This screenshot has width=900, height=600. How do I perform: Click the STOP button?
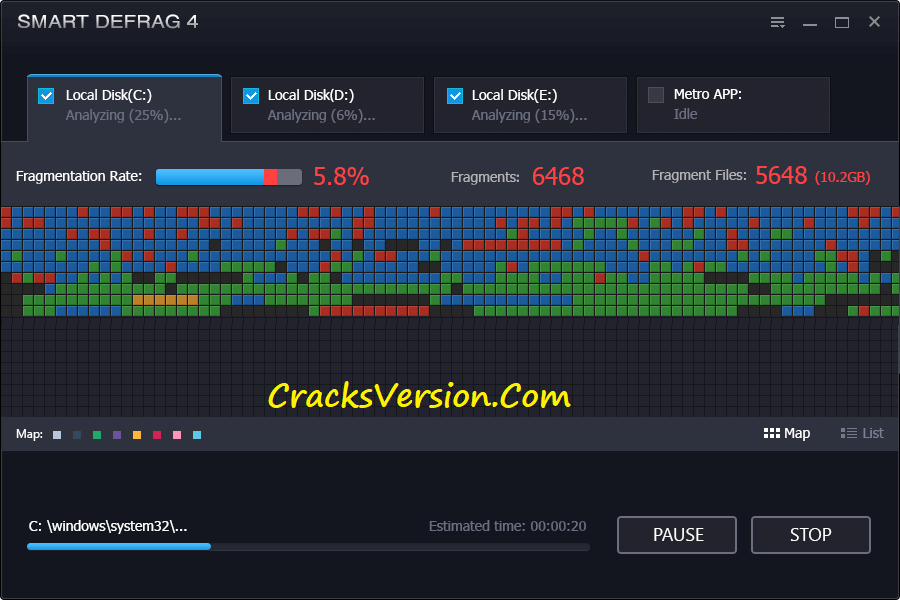[810, 535]
